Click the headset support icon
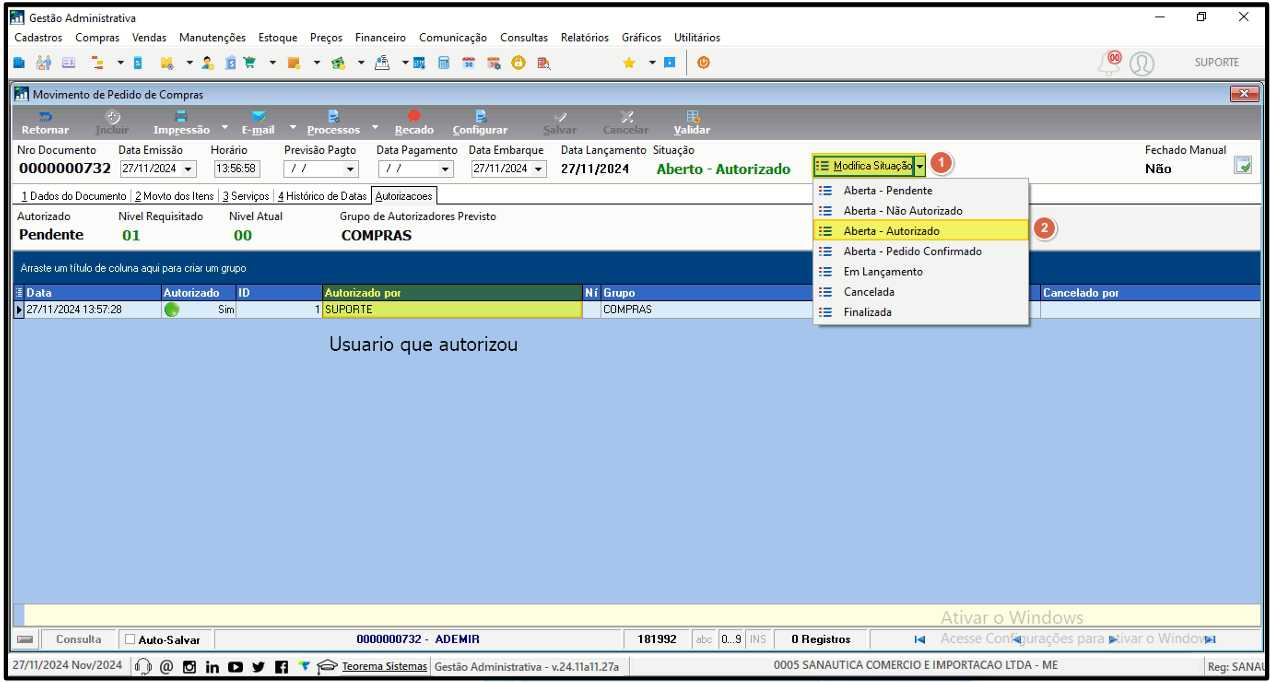Screen dimensions: 1270x682 [143, 666]
